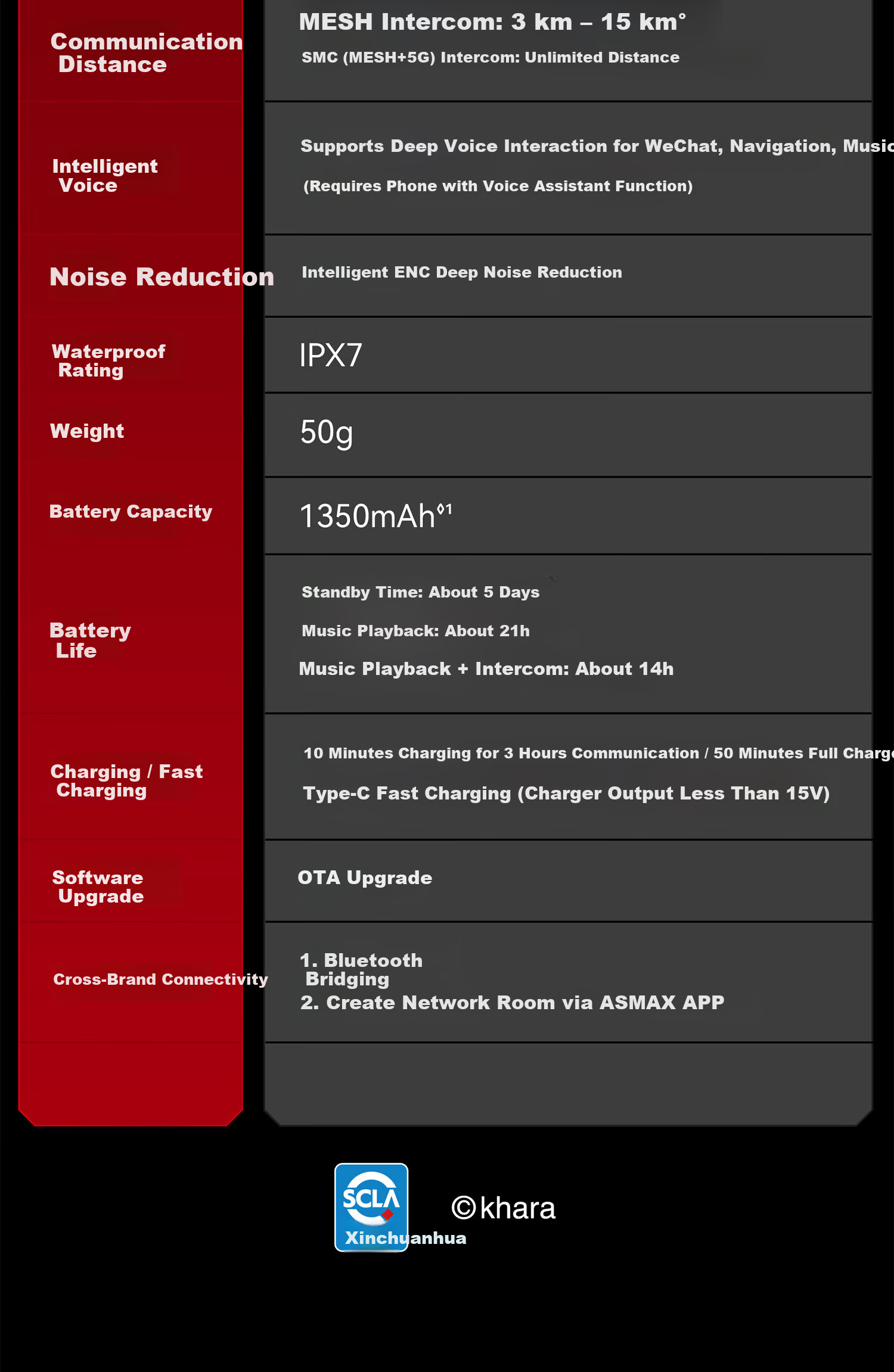Select the Weight row label
The image size is (894, 1372).
tap(87, 431)
